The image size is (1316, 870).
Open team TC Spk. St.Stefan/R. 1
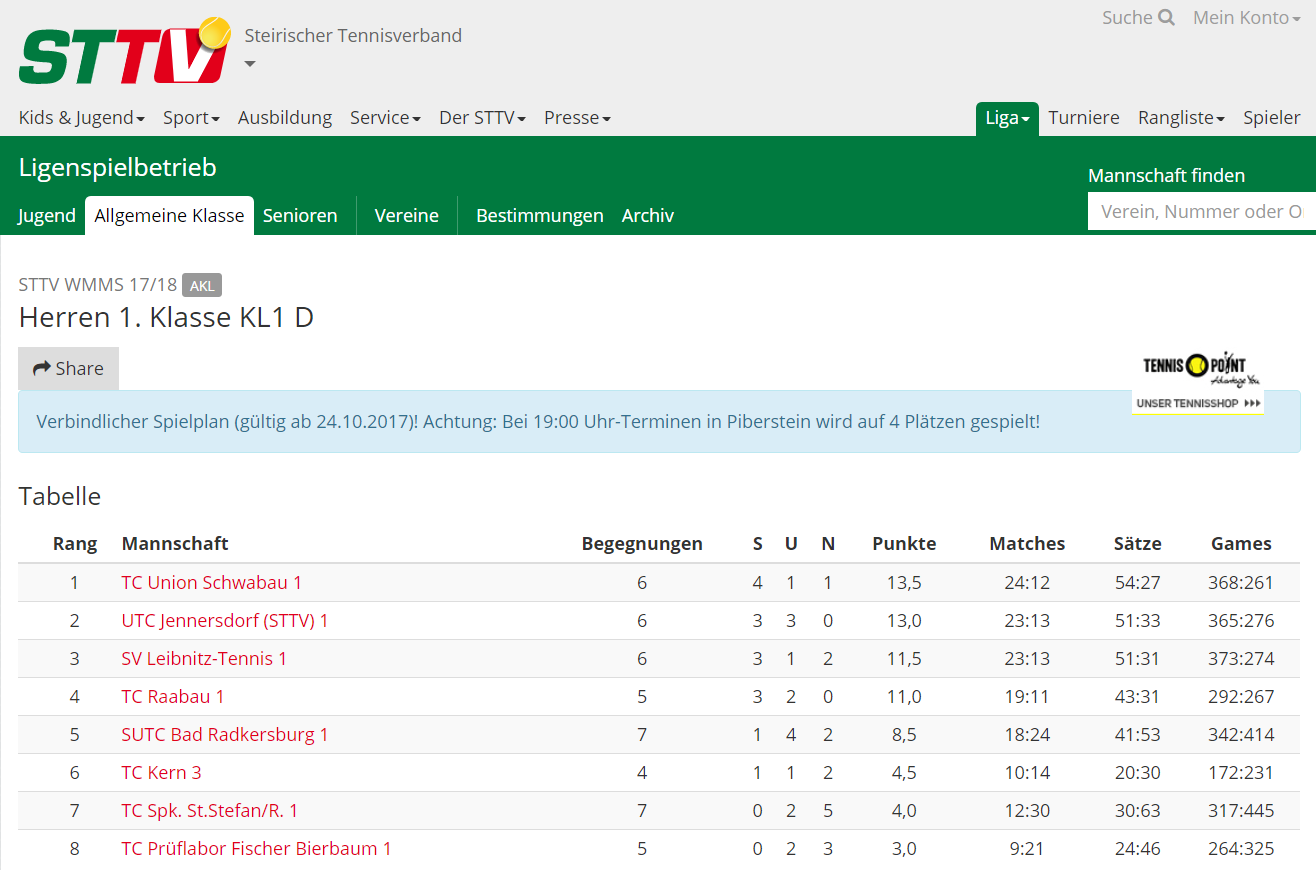pyautogui.click(x=210, y=811)
